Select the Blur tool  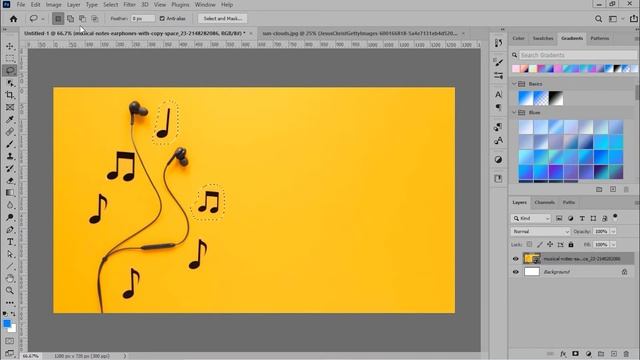click(x=10, y=205)
